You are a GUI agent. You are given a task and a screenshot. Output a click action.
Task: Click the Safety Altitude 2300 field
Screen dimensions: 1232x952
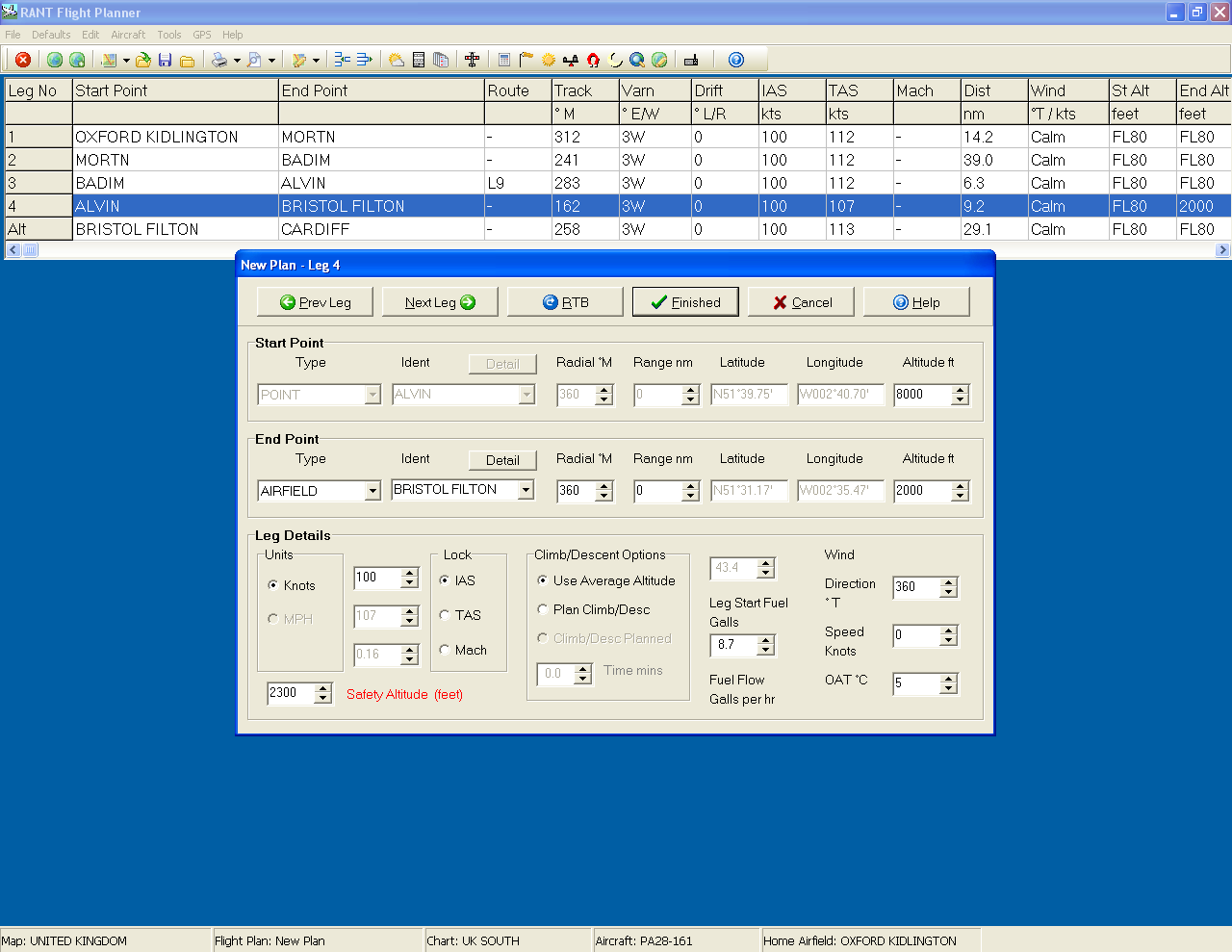pos(292,693)
